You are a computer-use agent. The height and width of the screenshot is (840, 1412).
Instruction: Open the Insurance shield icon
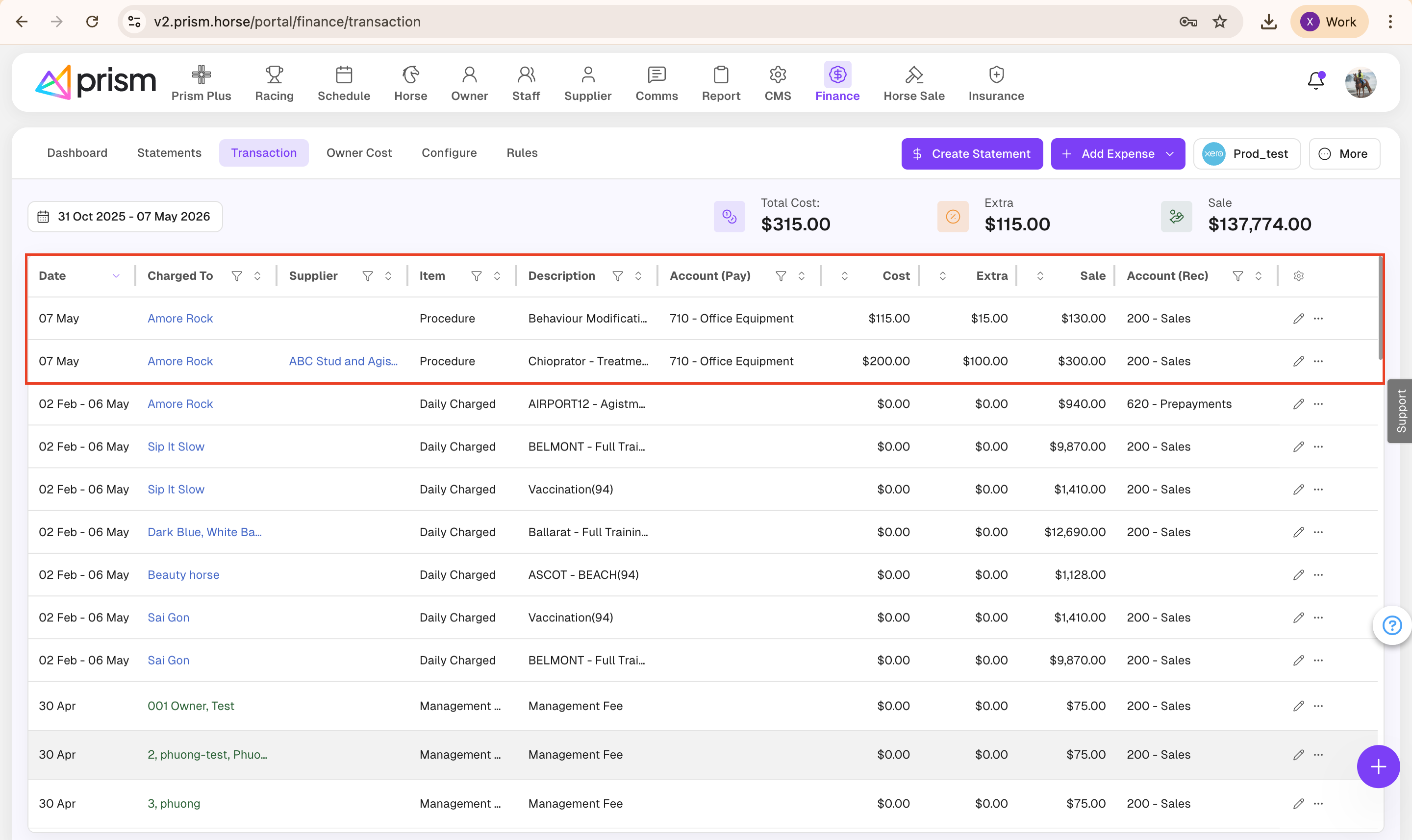point(996,74)
